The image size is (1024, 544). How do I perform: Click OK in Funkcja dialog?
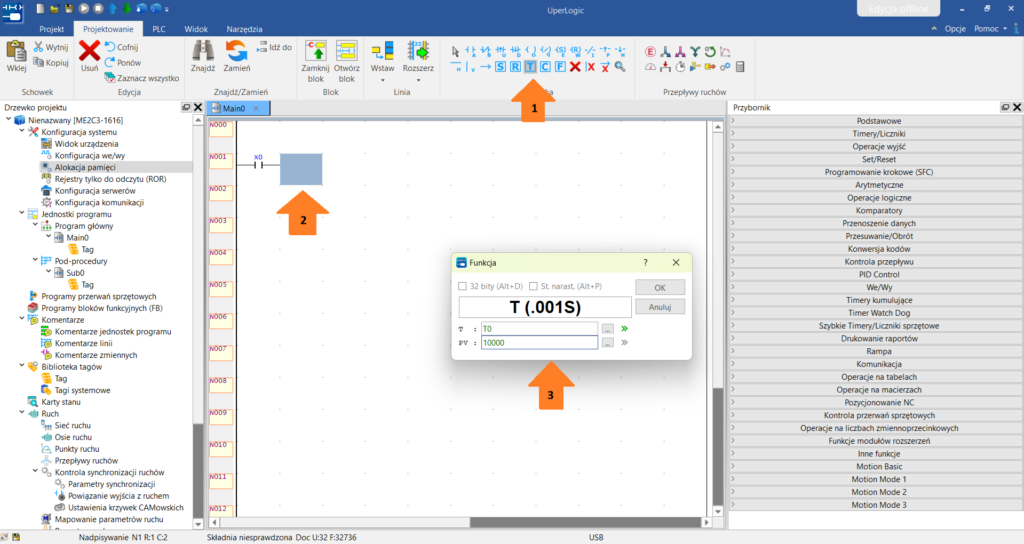point(660,287)
